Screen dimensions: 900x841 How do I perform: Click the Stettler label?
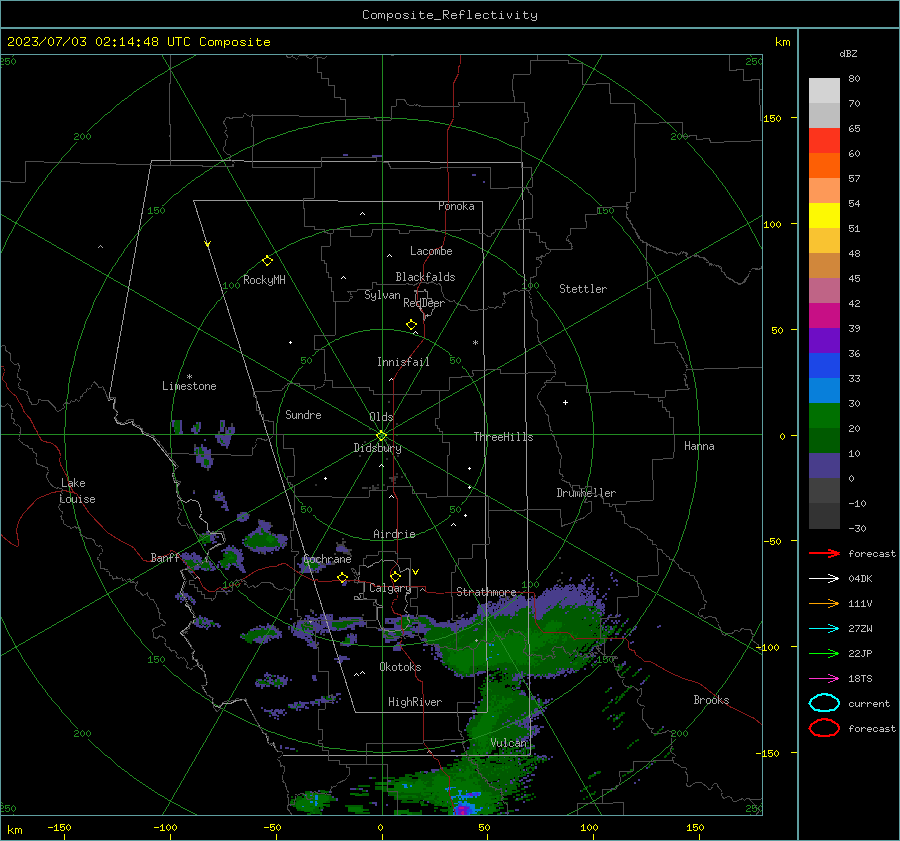coord(583,289)
